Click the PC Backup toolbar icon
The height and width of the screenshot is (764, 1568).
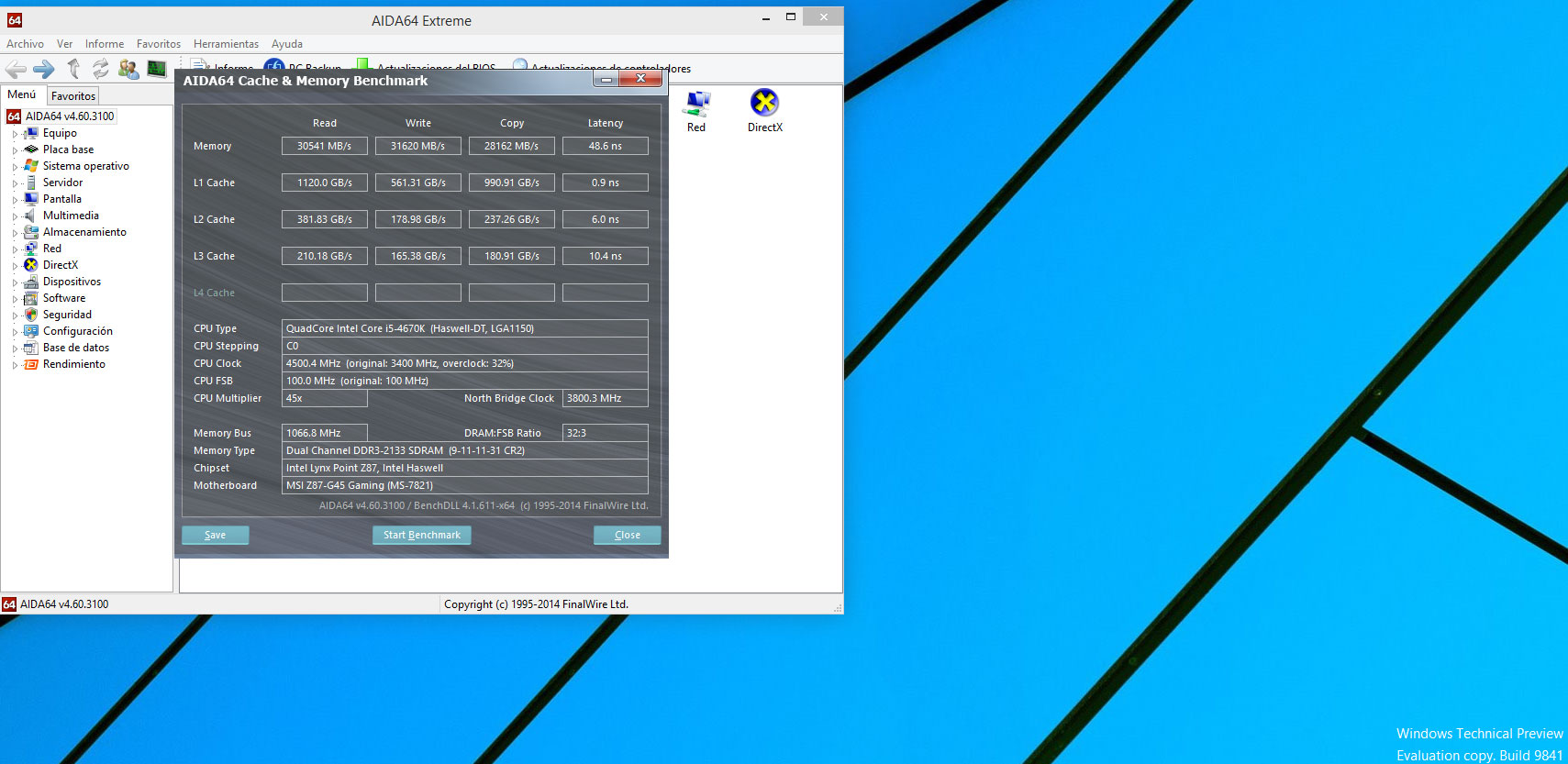point(273,65)
